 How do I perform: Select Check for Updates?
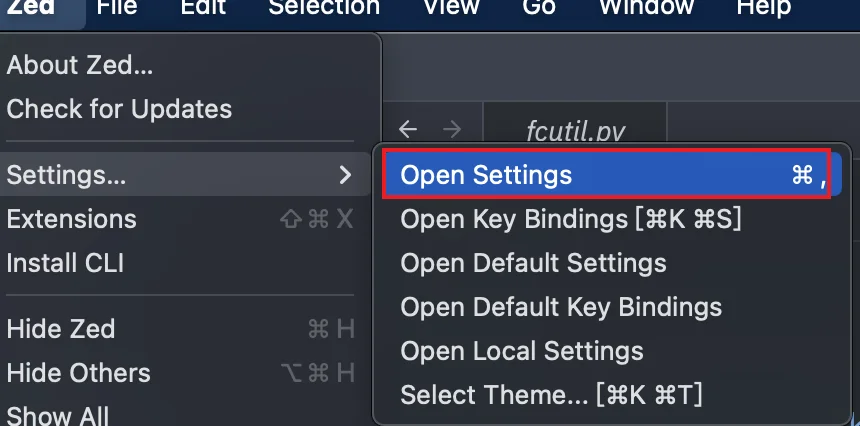[x=119, y=109]
